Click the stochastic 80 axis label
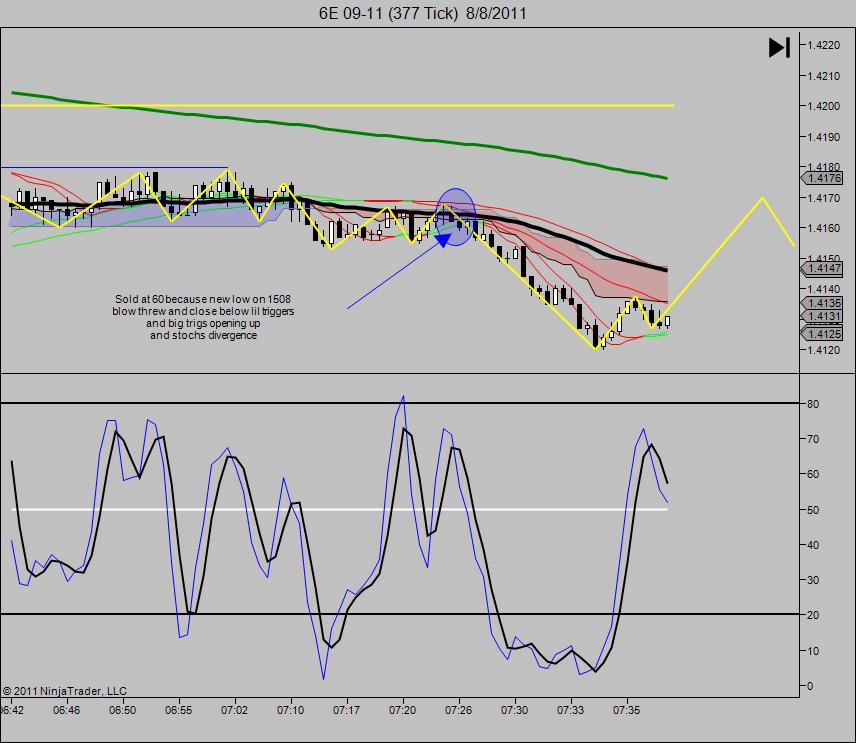 tap(813, 404)
